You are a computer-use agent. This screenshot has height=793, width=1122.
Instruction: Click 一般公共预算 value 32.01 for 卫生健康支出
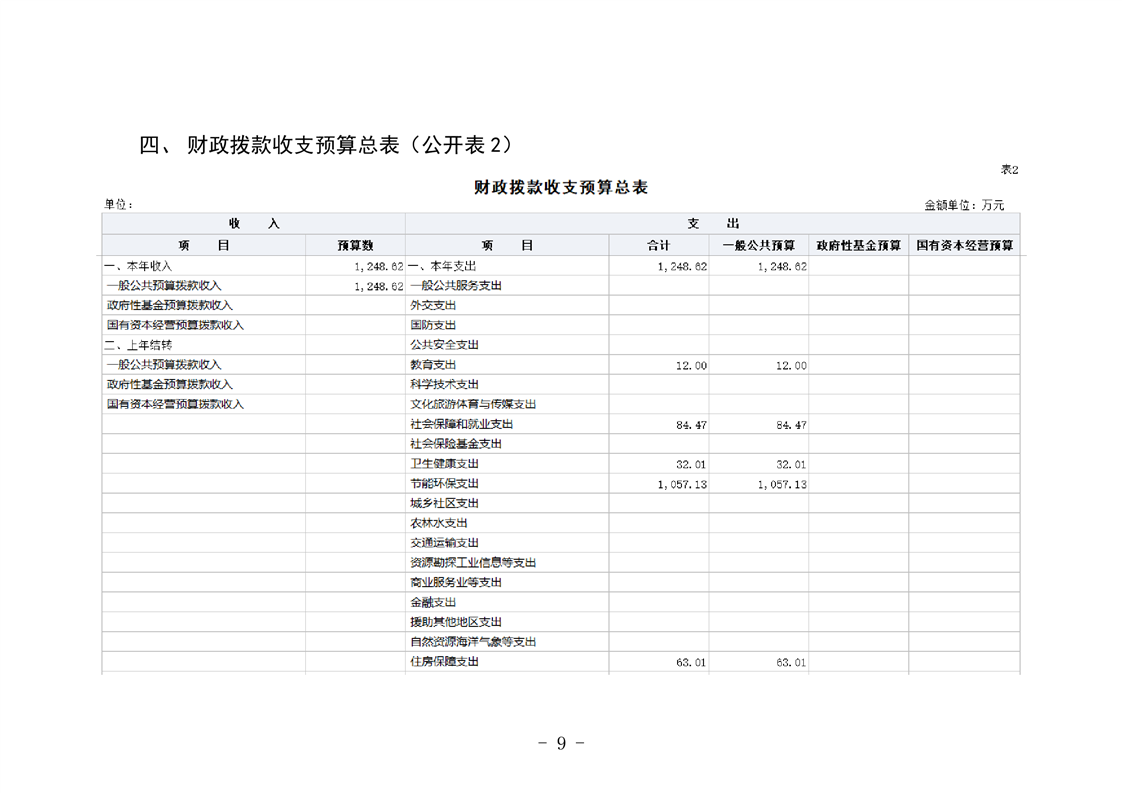click(x=791, y=464)
